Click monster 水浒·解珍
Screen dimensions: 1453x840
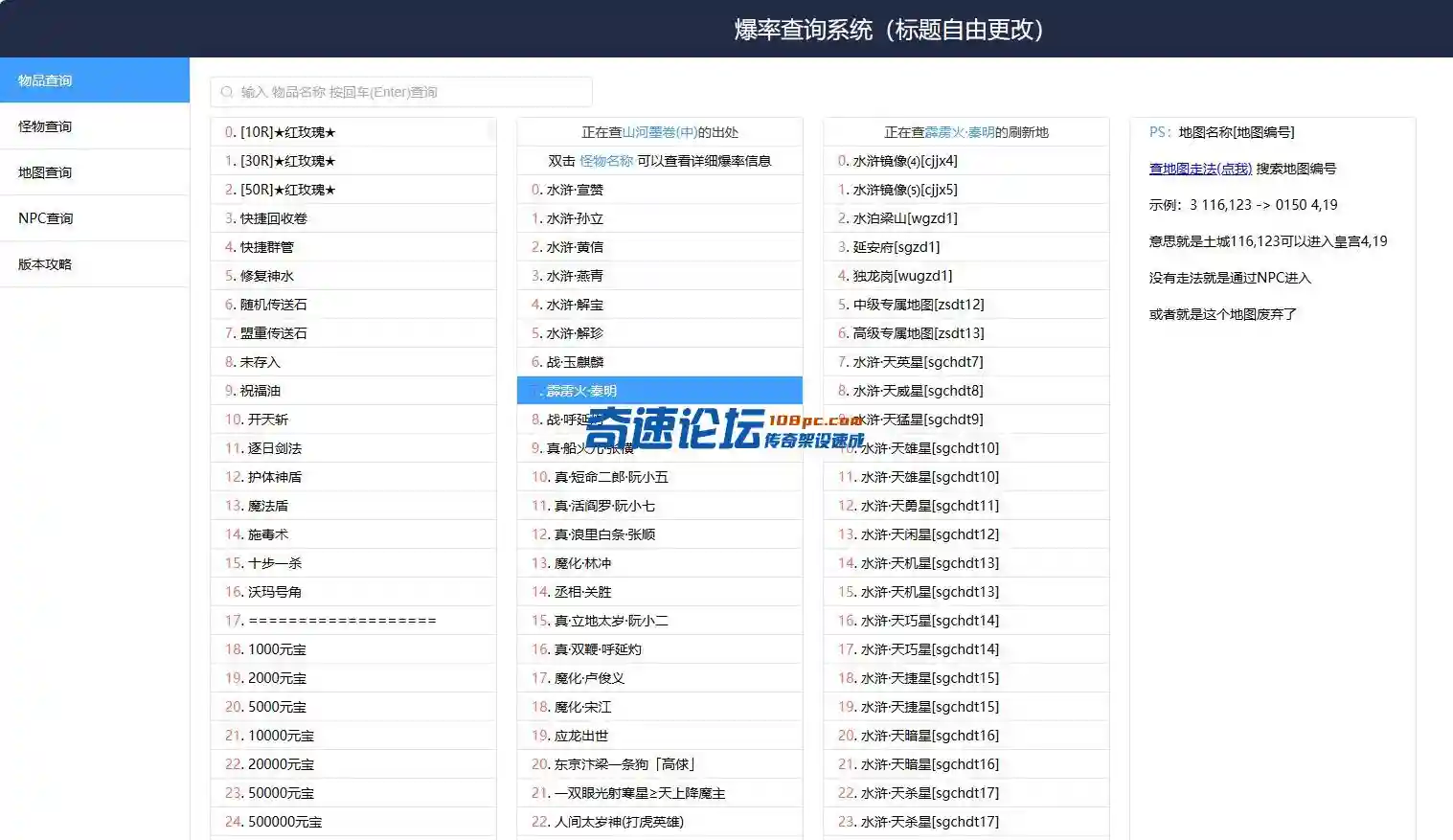660,333
